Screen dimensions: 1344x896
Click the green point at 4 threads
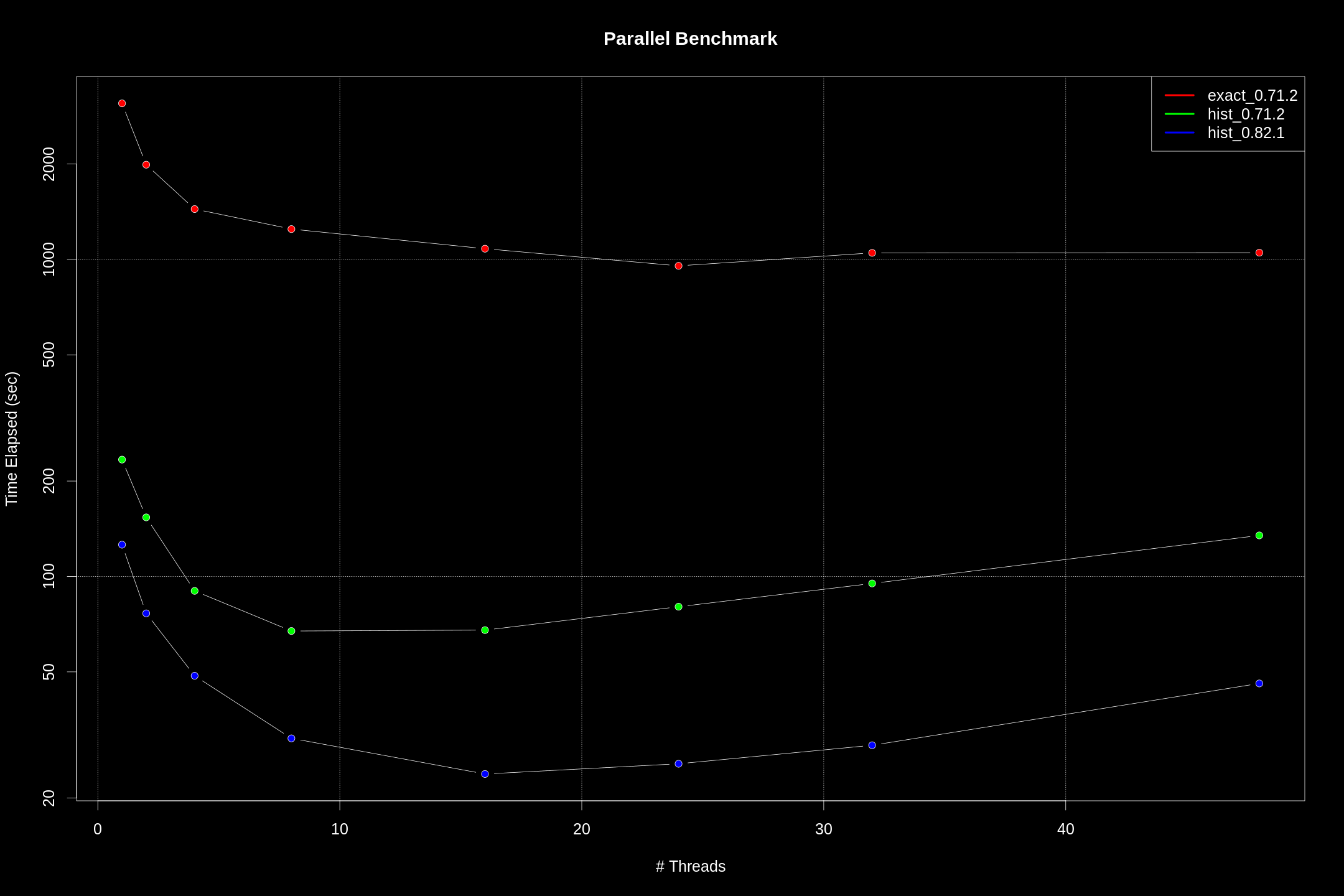[193, 591]
